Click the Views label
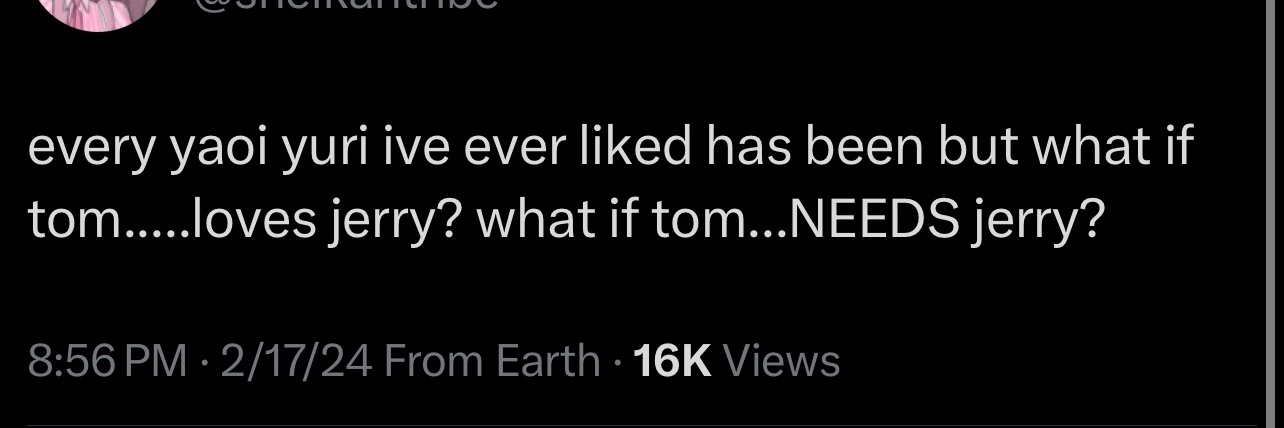Screen dimensions: 1284x428 (781, 361)
